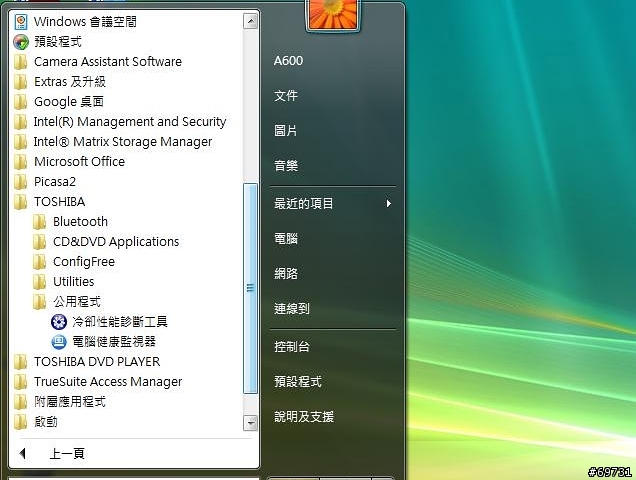The height and width of the screenshot is (480, 636).
Task: Click the back arrow beside 上一頁
Action: click(23, 453)
